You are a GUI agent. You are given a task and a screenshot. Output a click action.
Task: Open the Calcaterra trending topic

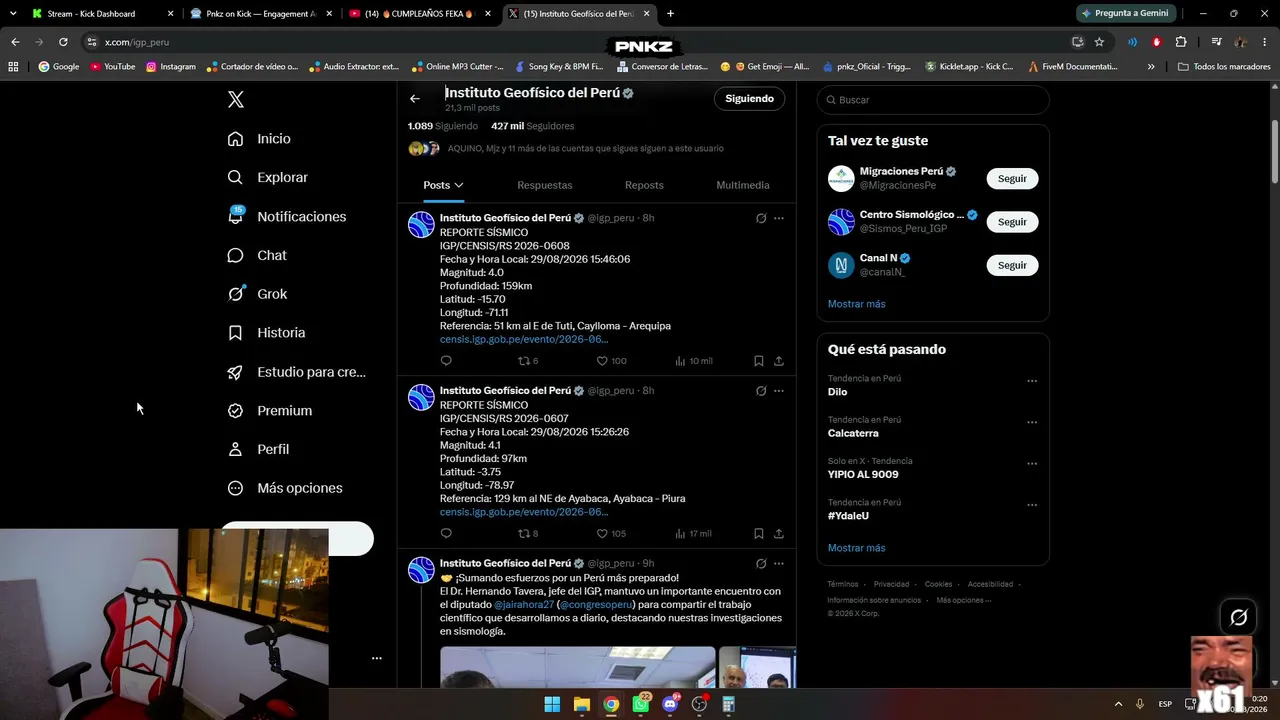tap(853, 433)
